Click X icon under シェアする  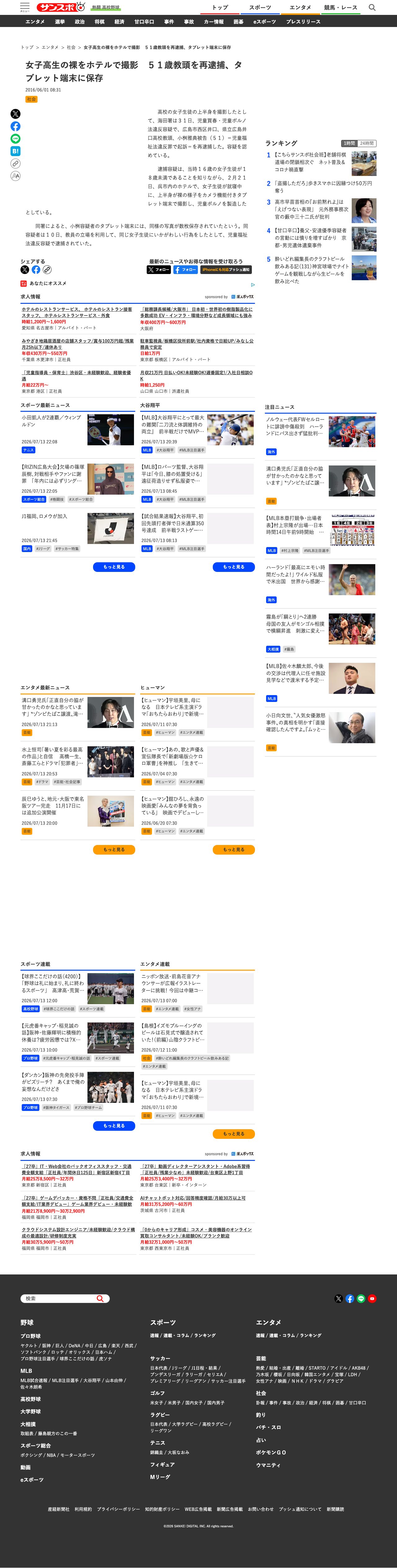[x=25, y=270]
